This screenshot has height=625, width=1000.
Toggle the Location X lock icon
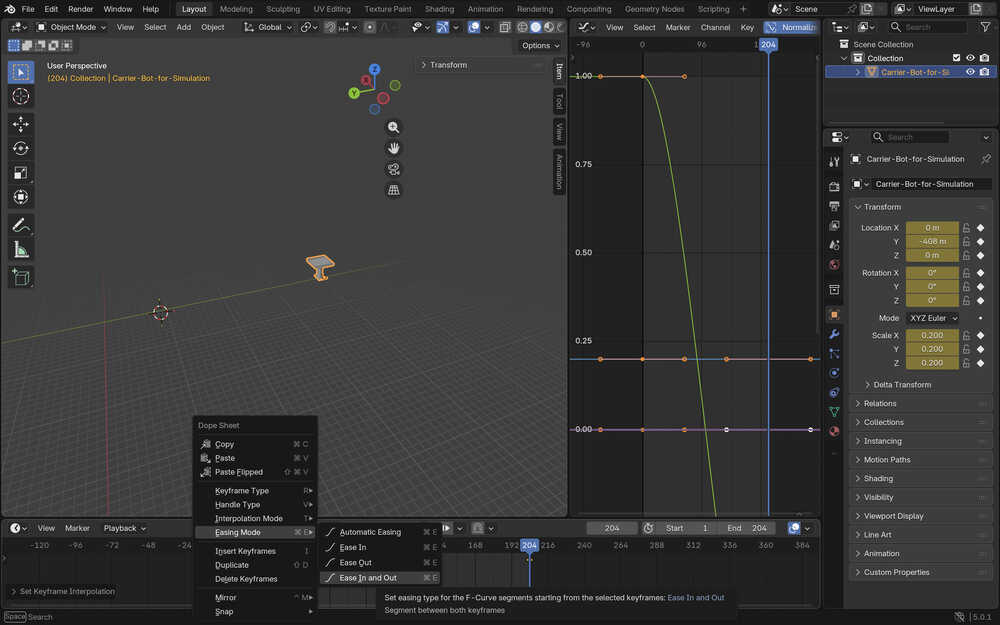(966, 228)
